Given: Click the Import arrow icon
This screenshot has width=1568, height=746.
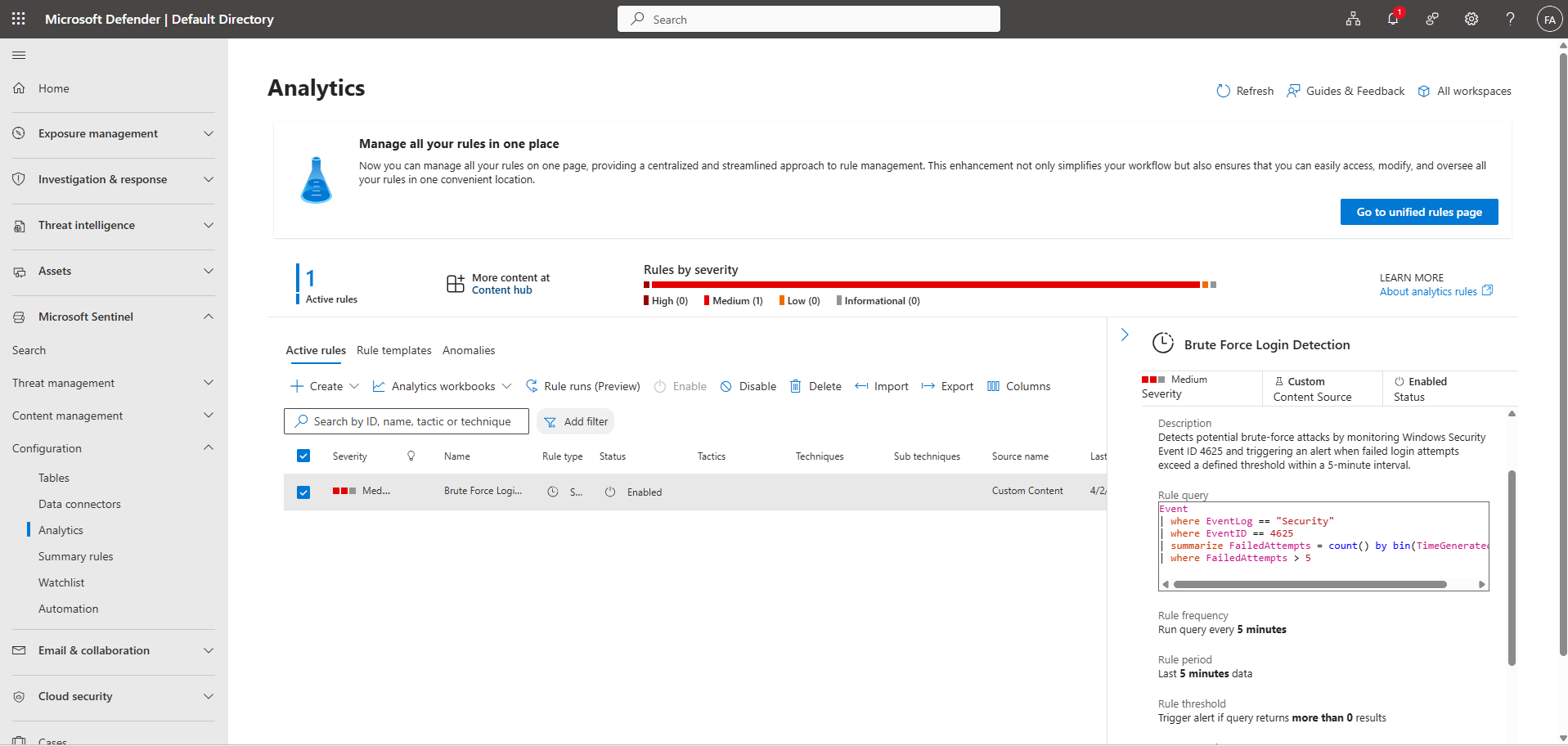Looking at the screenshot, I should 861,386.
